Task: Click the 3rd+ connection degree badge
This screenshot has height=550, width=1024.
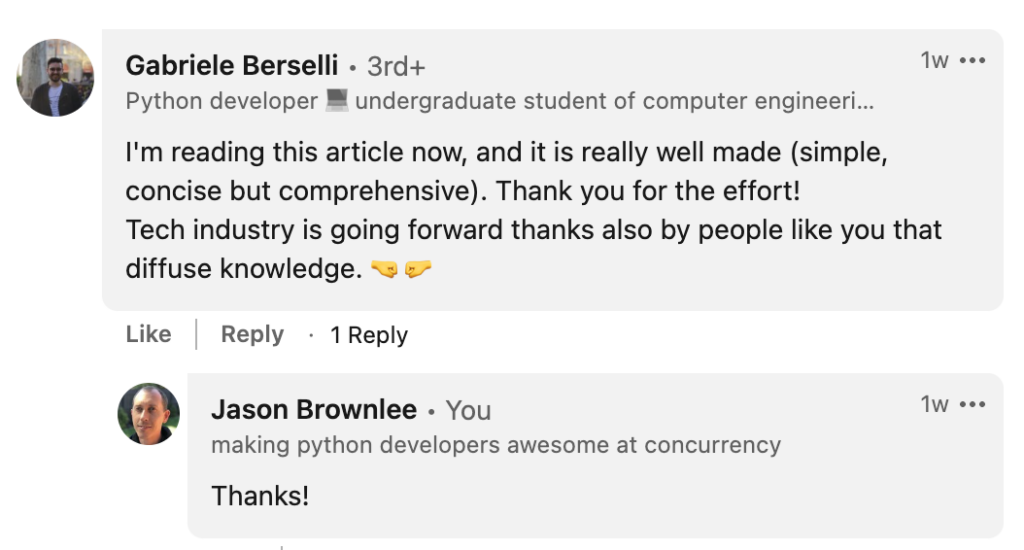Action: tap(396, 67)
